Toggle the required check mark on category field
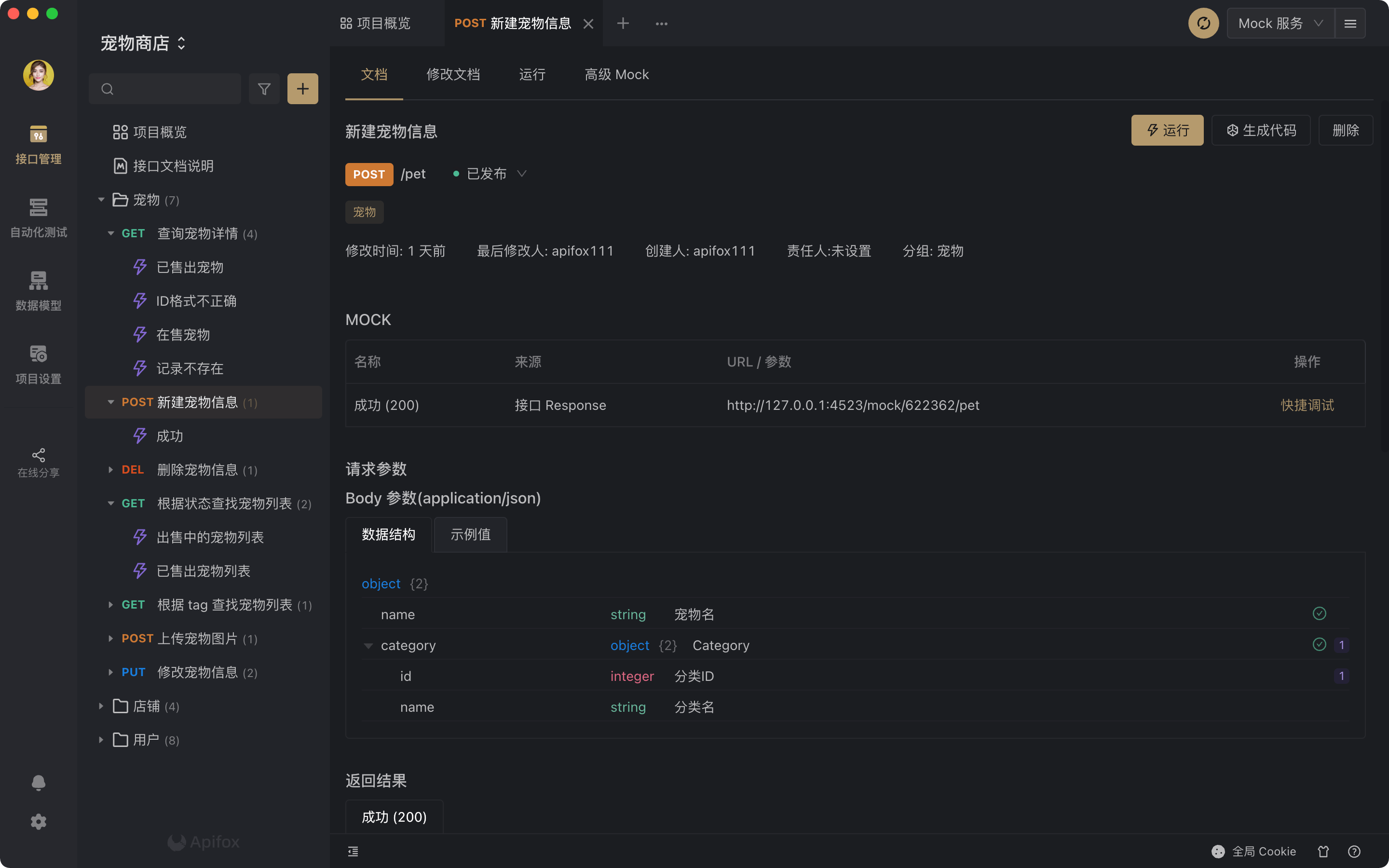 point(1319,645)
